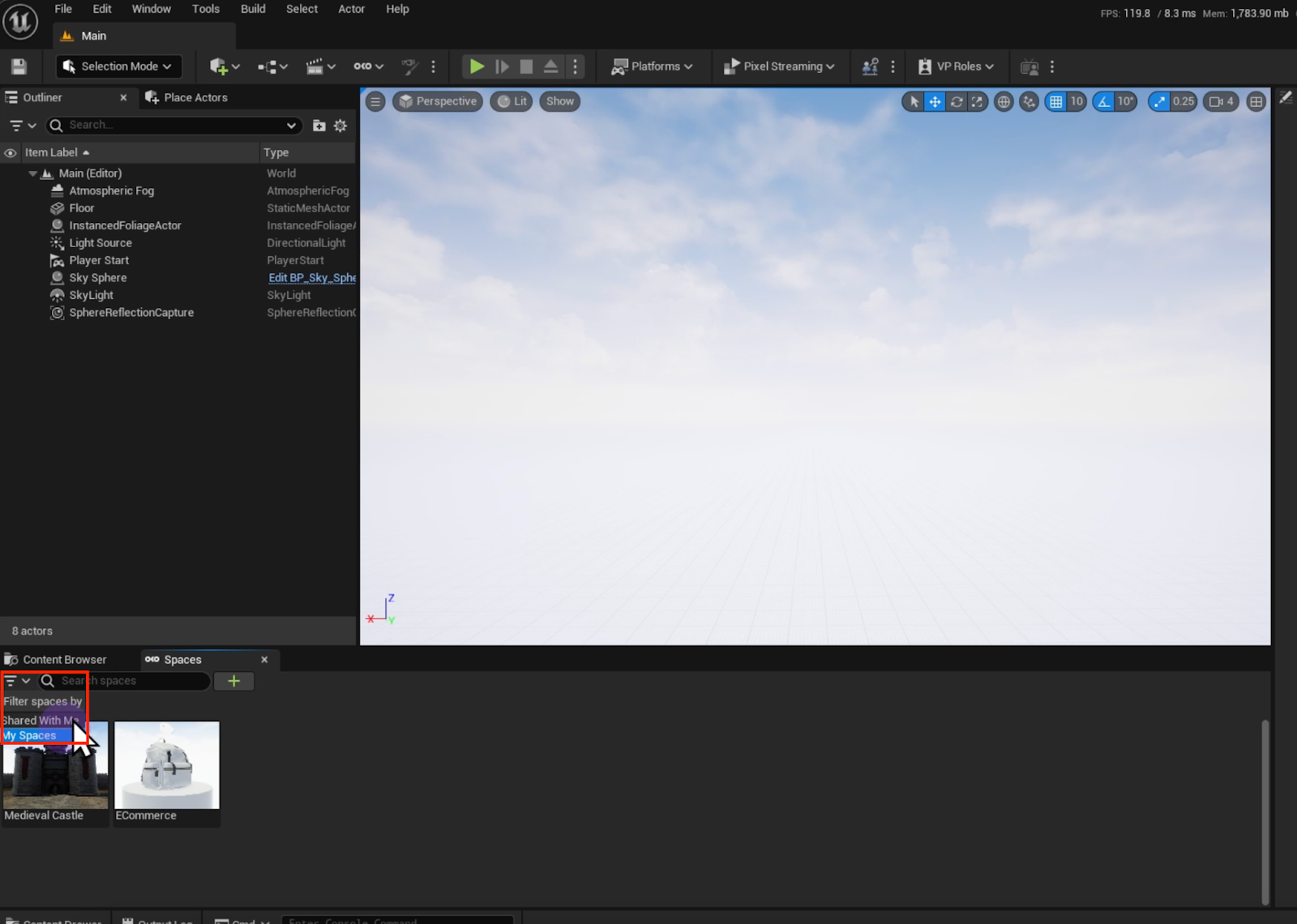Screen dimensions: 1297x924
Task: Select the translate gizmo tool in viewport
Action: (x=935, y=101)
